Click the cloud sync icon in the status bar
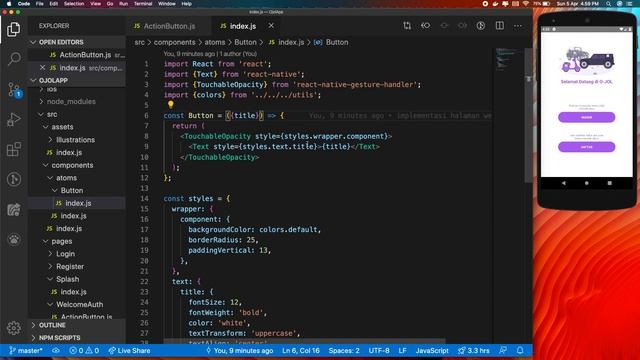The height and width of the screenshot is (360, 640). tap(56, 351)
